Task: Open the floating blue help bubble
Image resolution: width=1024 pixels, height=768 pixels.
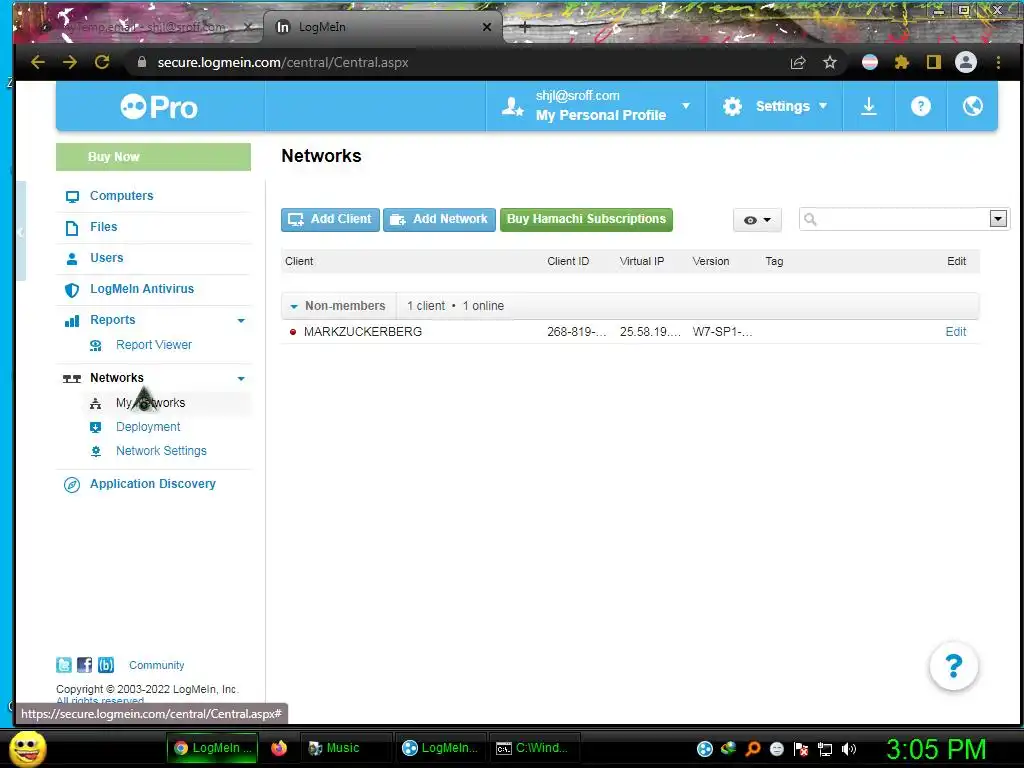Action: pos(953,667)
